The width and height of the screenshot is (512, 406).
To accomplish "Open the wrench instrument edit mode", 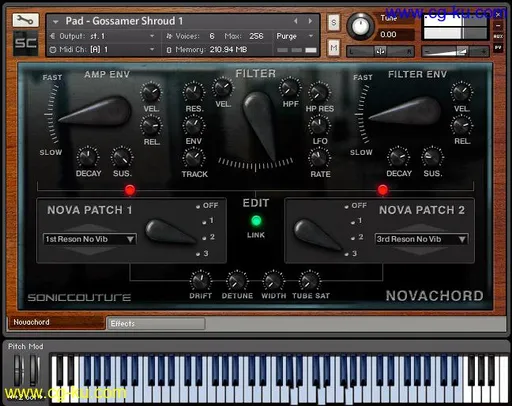I will tap(26, 20).
